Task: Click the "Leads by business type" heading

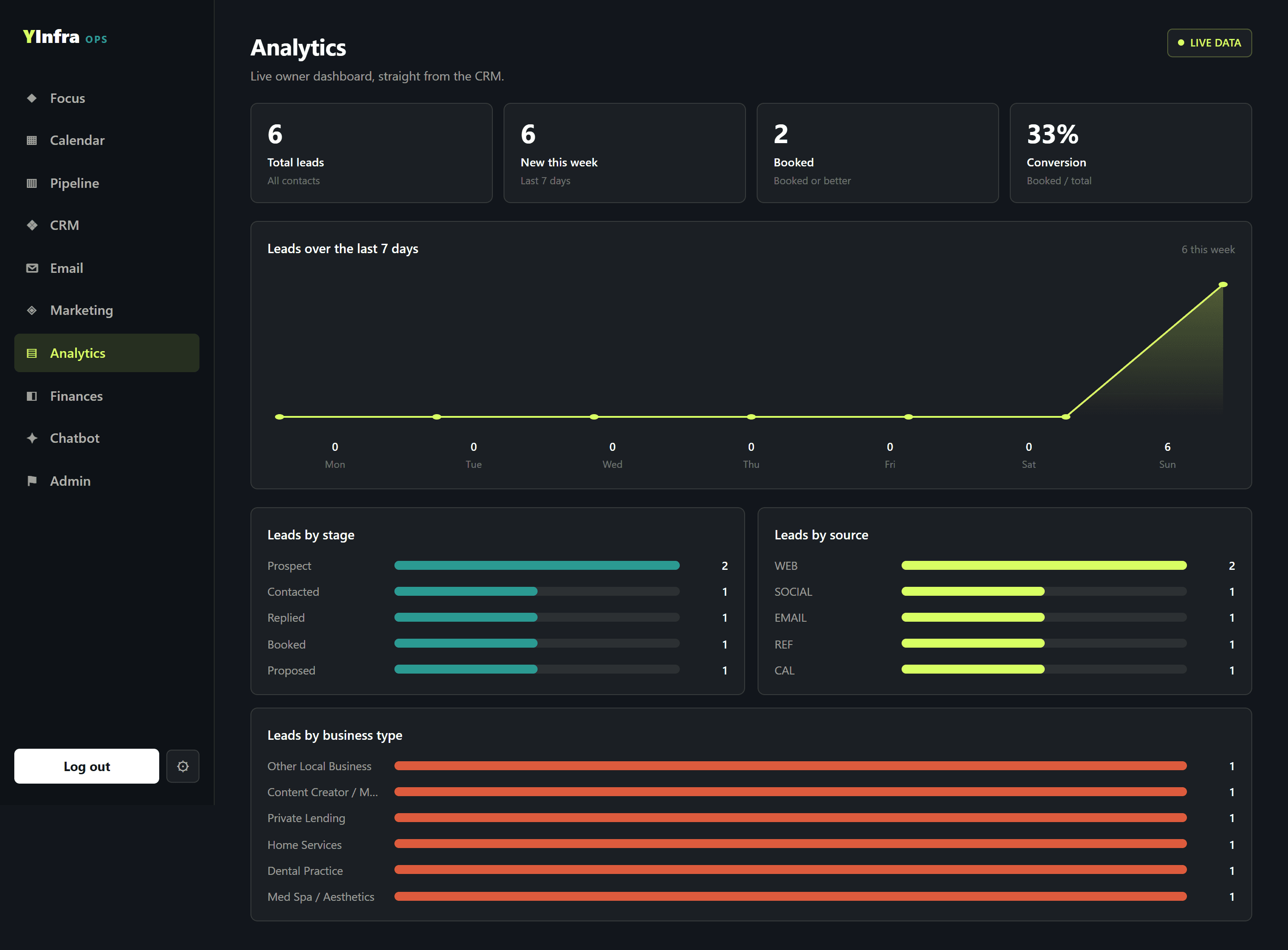Action: pyautogui.click(x=335, y=735)
